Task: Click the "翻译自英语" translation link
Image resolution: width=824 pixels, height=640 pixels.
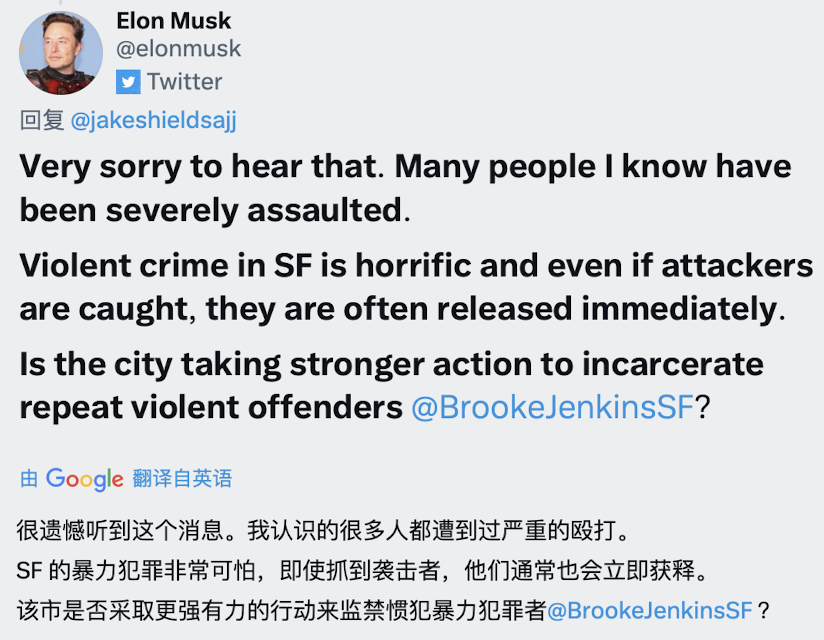Action: 182,479
